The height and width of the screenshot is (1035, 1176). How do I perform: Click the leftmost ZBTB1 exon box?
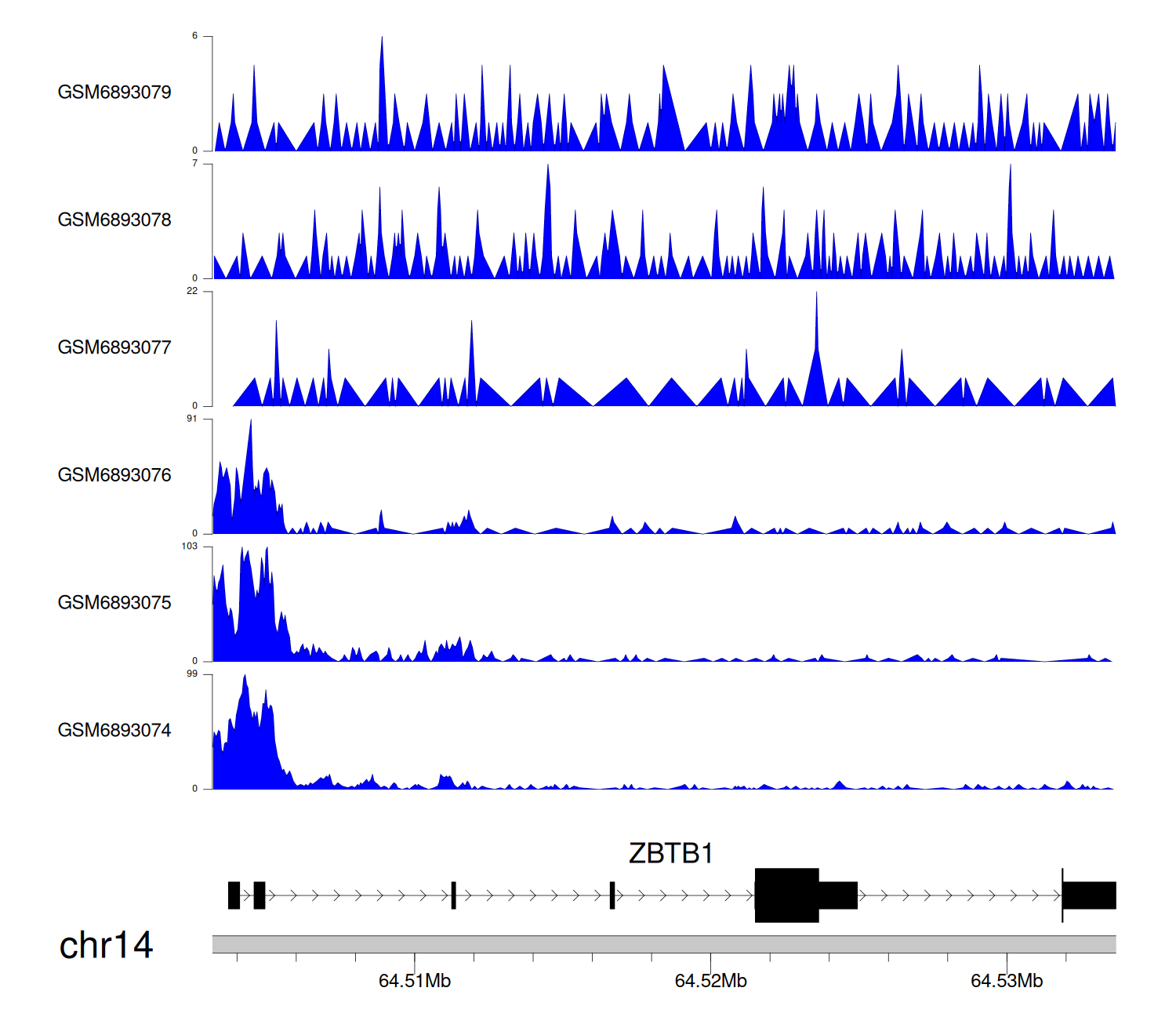point(234,895)
